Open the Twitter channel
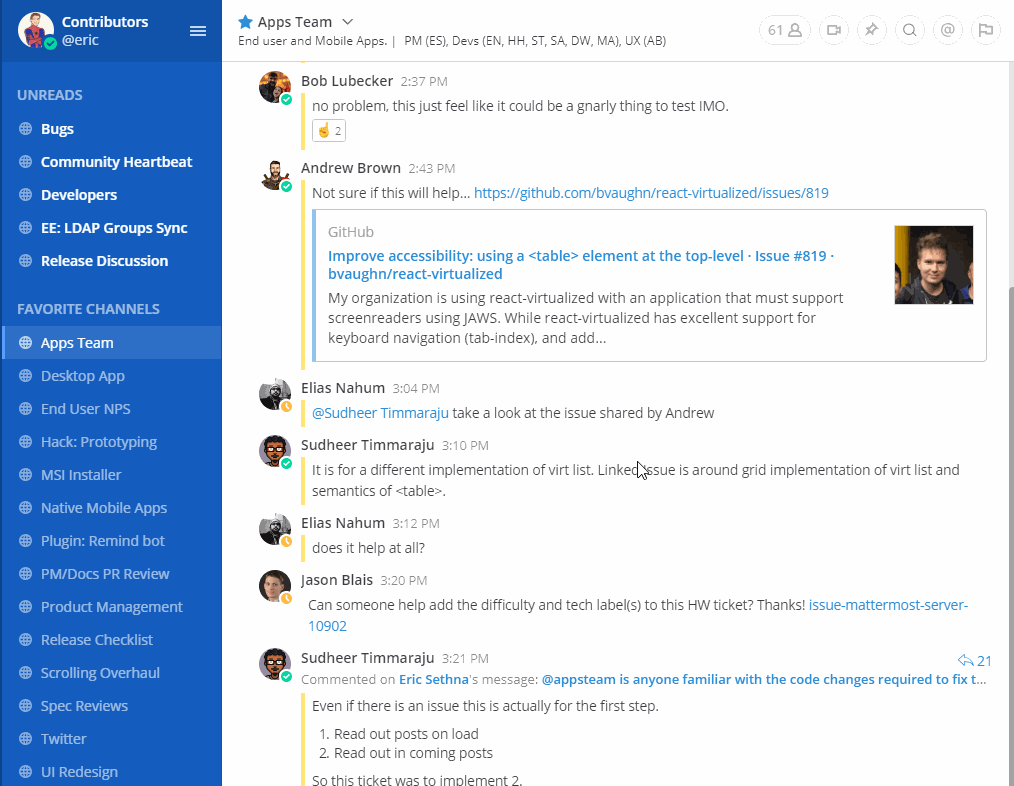Viewport: 1014px width, 786px height. tap(111, 739)
